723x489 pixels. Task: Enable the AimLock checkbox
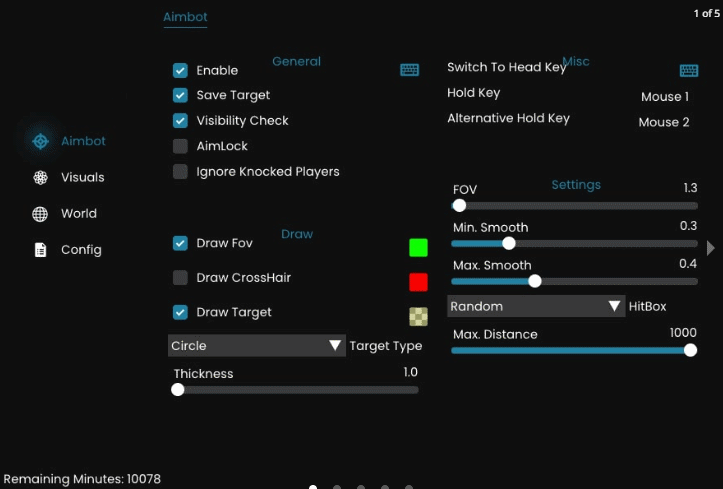[x=180, y=146]
